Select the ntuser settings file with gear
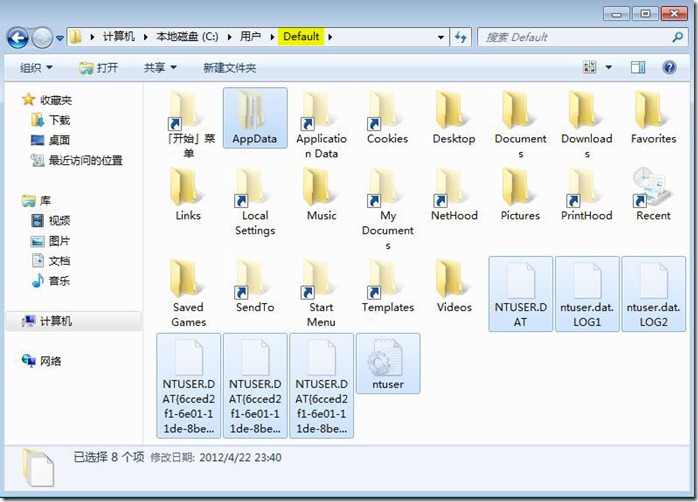This screenshot has height=502, width=698. coord(388,364)
